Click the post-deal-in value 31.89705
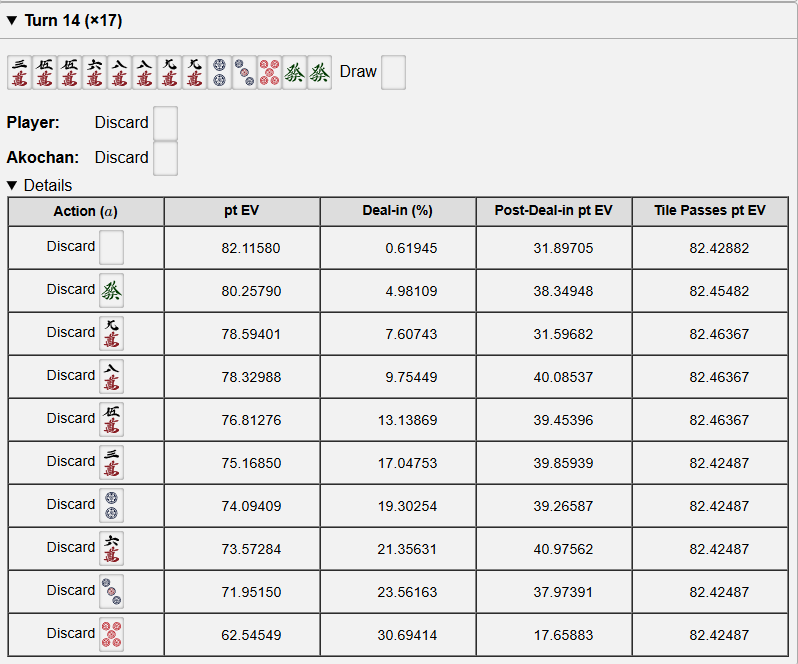798x664 pixels. click(x=563, y=248)
